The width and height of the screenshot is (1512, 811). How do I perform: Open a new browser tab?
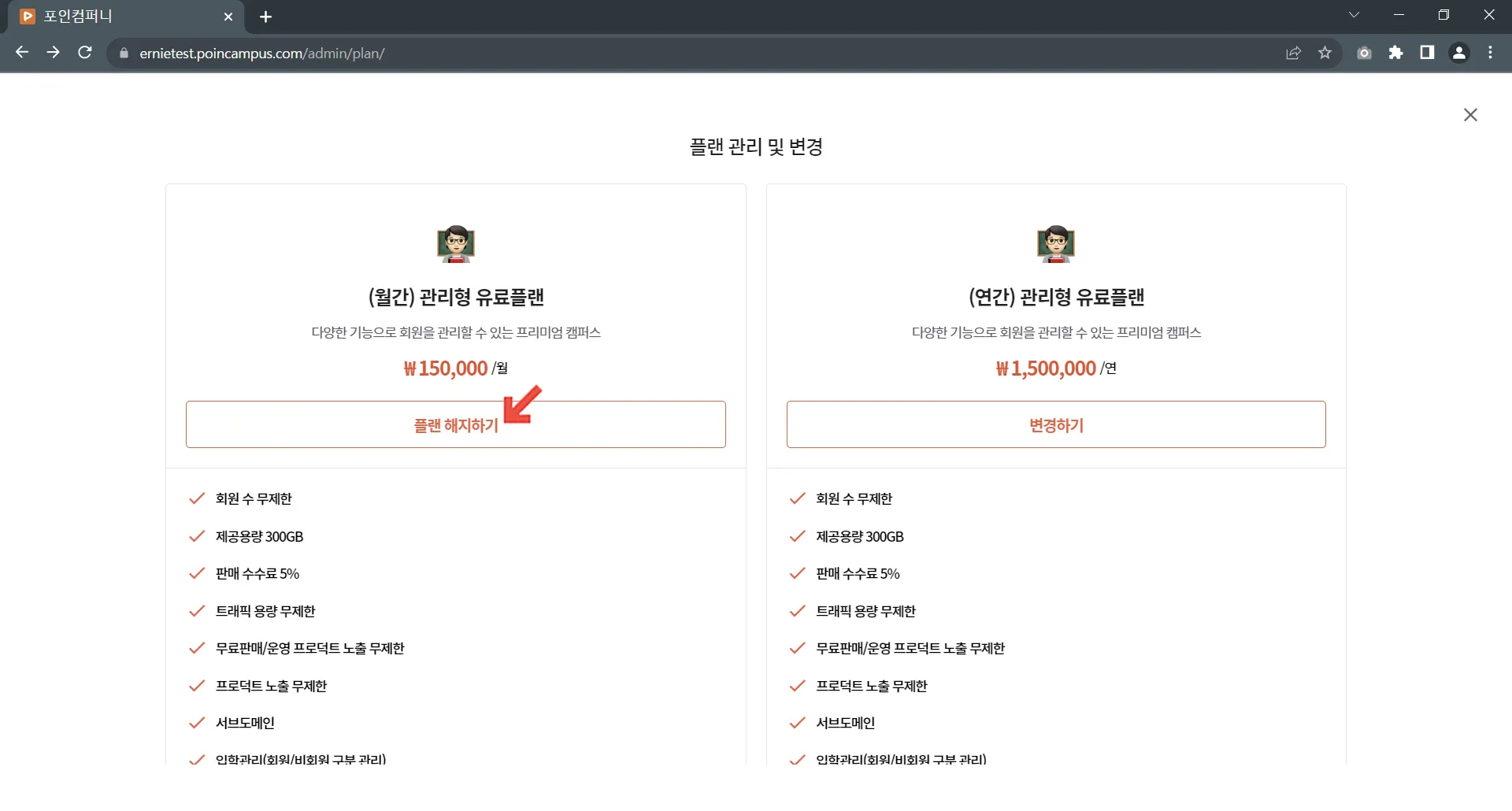pos(265,17)
